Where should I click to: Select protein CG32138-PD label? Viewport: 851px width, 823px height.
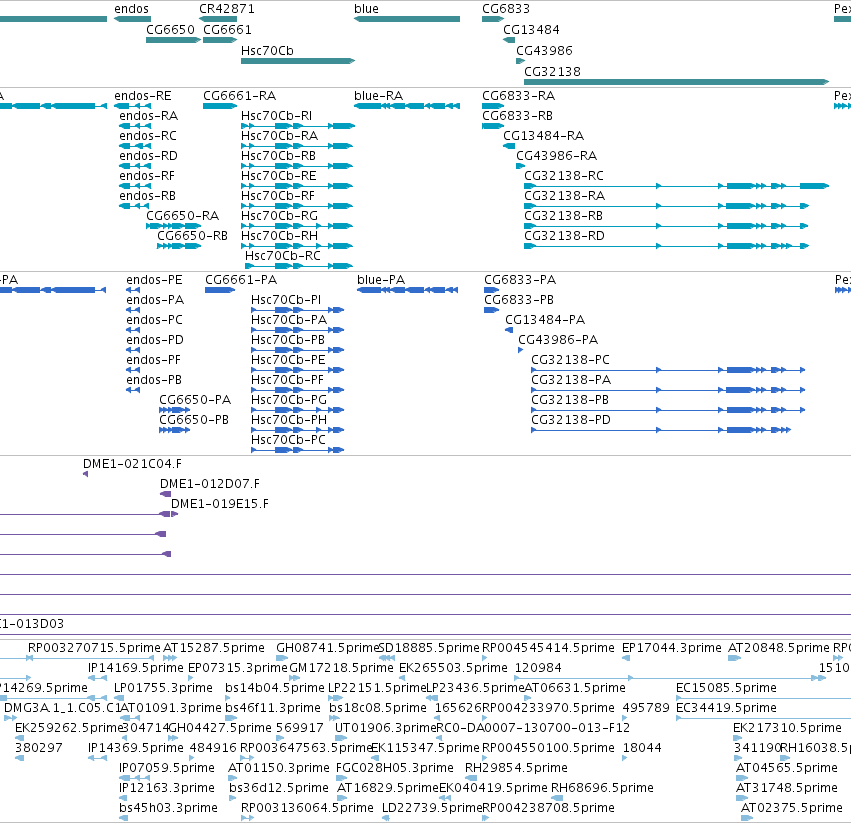(570, 420)
